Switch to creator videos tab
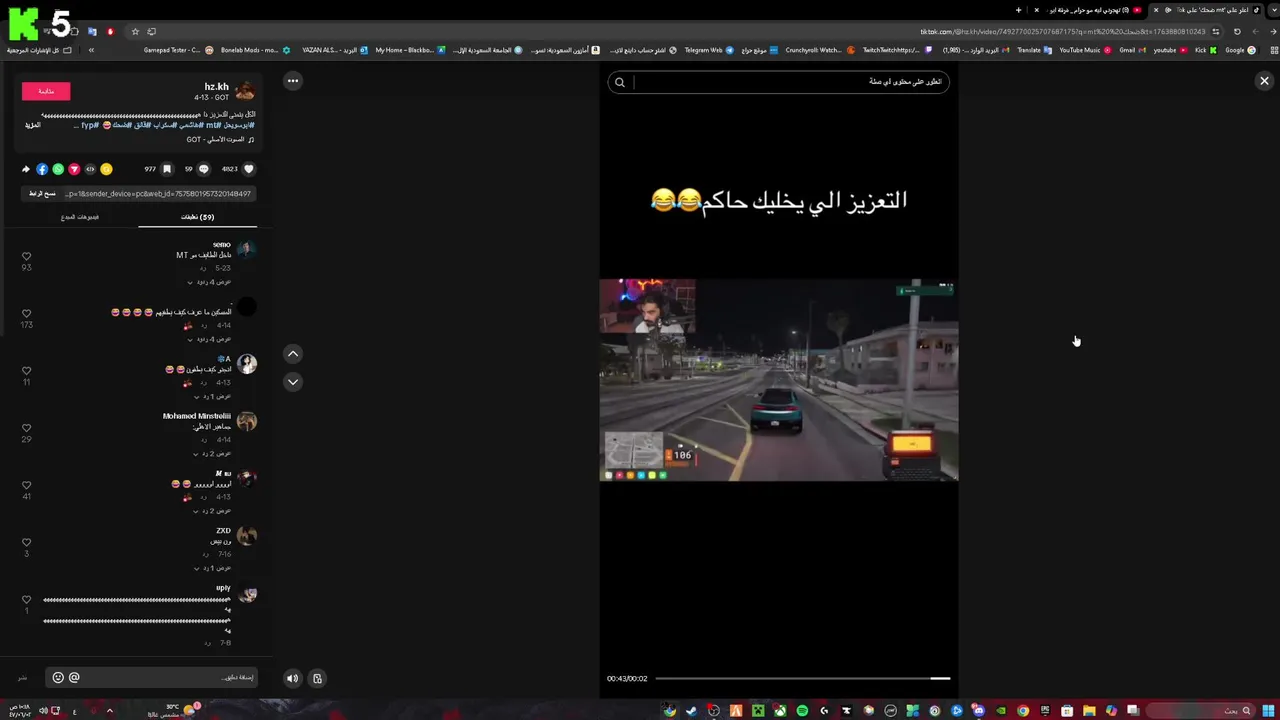Viewport: 1280px width, 720px height. [x=80, y=217]
